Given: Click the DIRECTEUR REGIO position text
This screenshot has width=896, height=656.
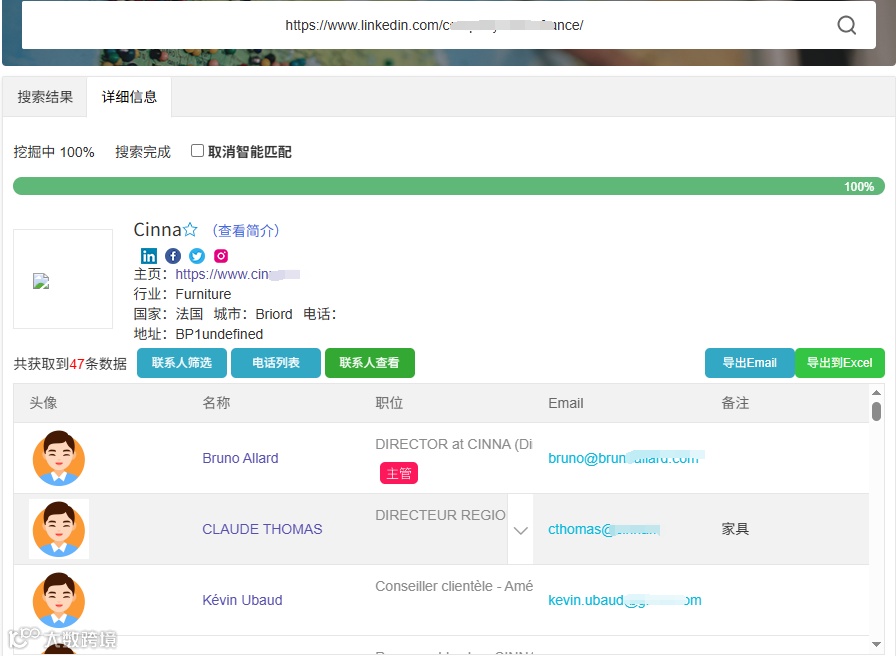Looking at the screenshot, I should pyautogui.click(x=441, y=515).
